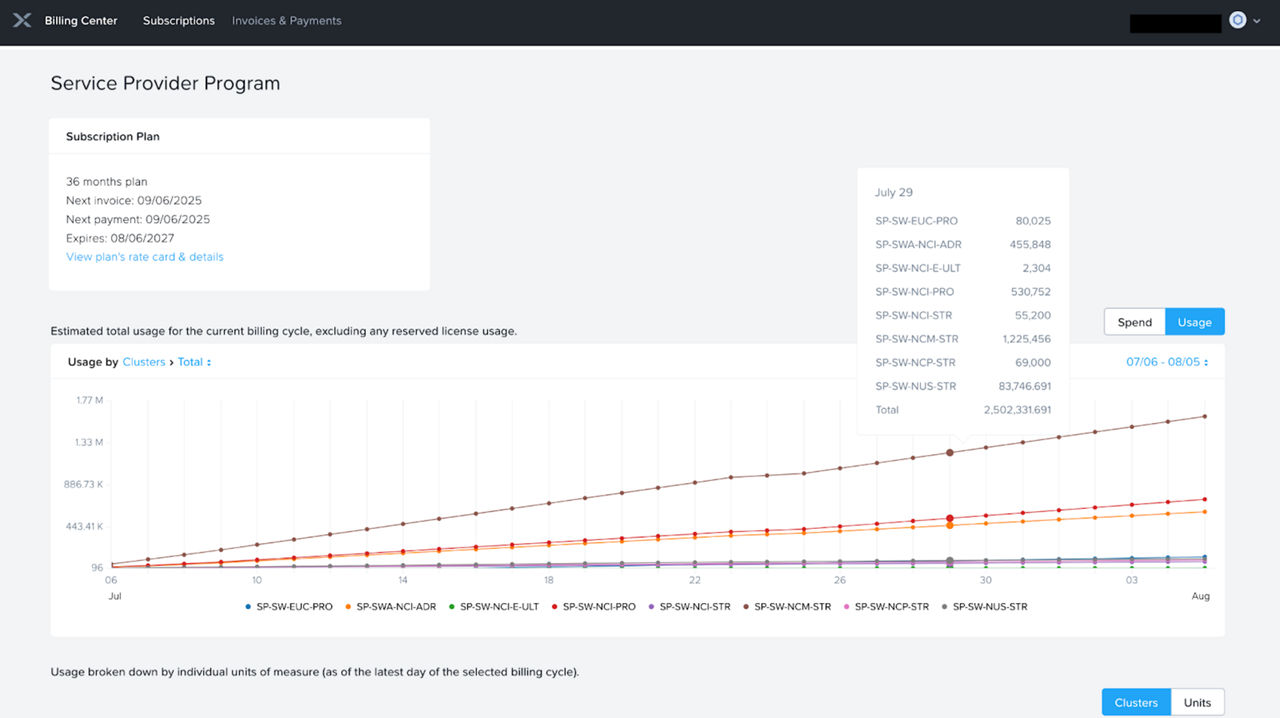Open the account menu chevron next to the avatar
This screenshot has height=718, width=1280.
(1257, 20)
